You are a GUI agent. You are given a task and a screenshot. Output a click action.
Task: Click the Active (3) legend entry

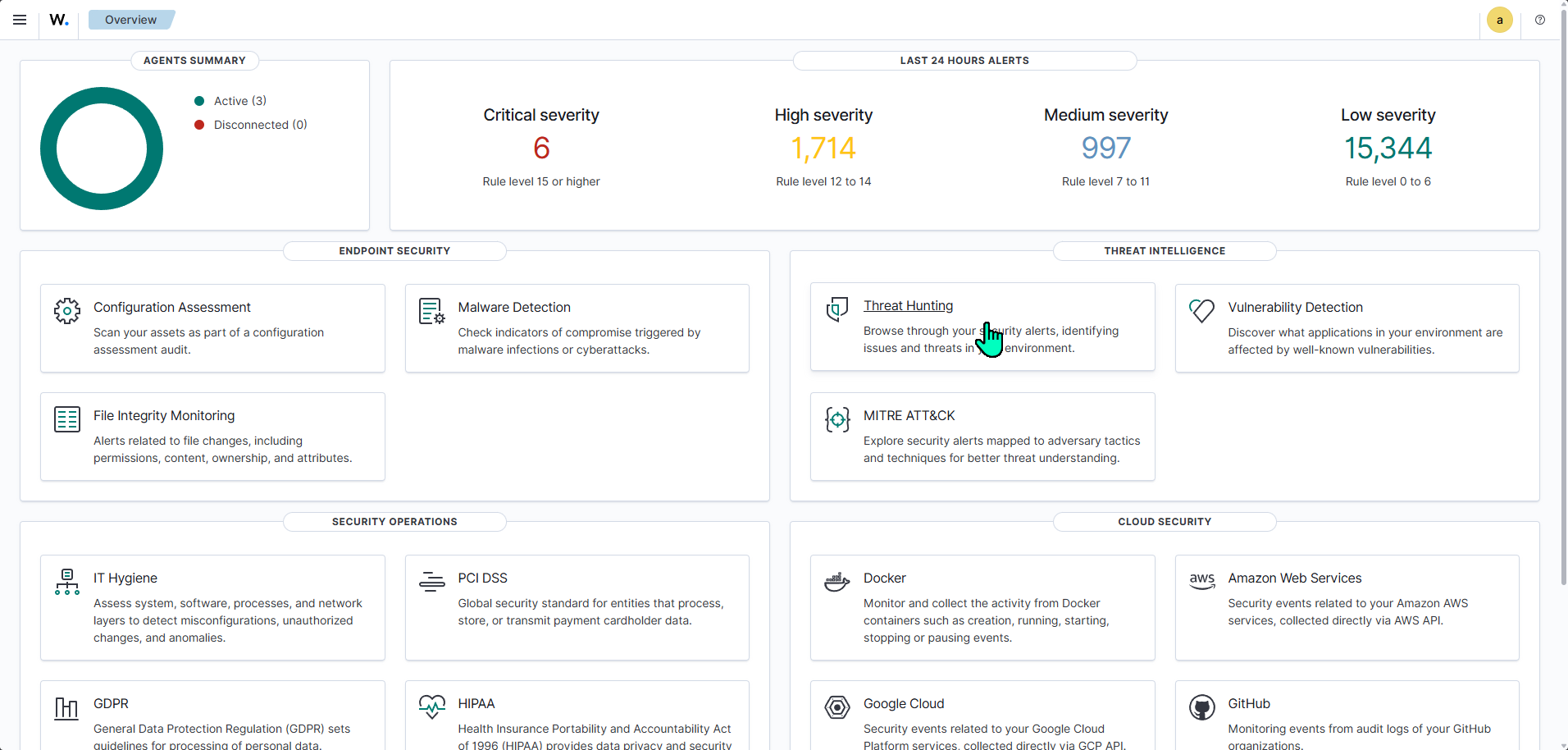230,101
